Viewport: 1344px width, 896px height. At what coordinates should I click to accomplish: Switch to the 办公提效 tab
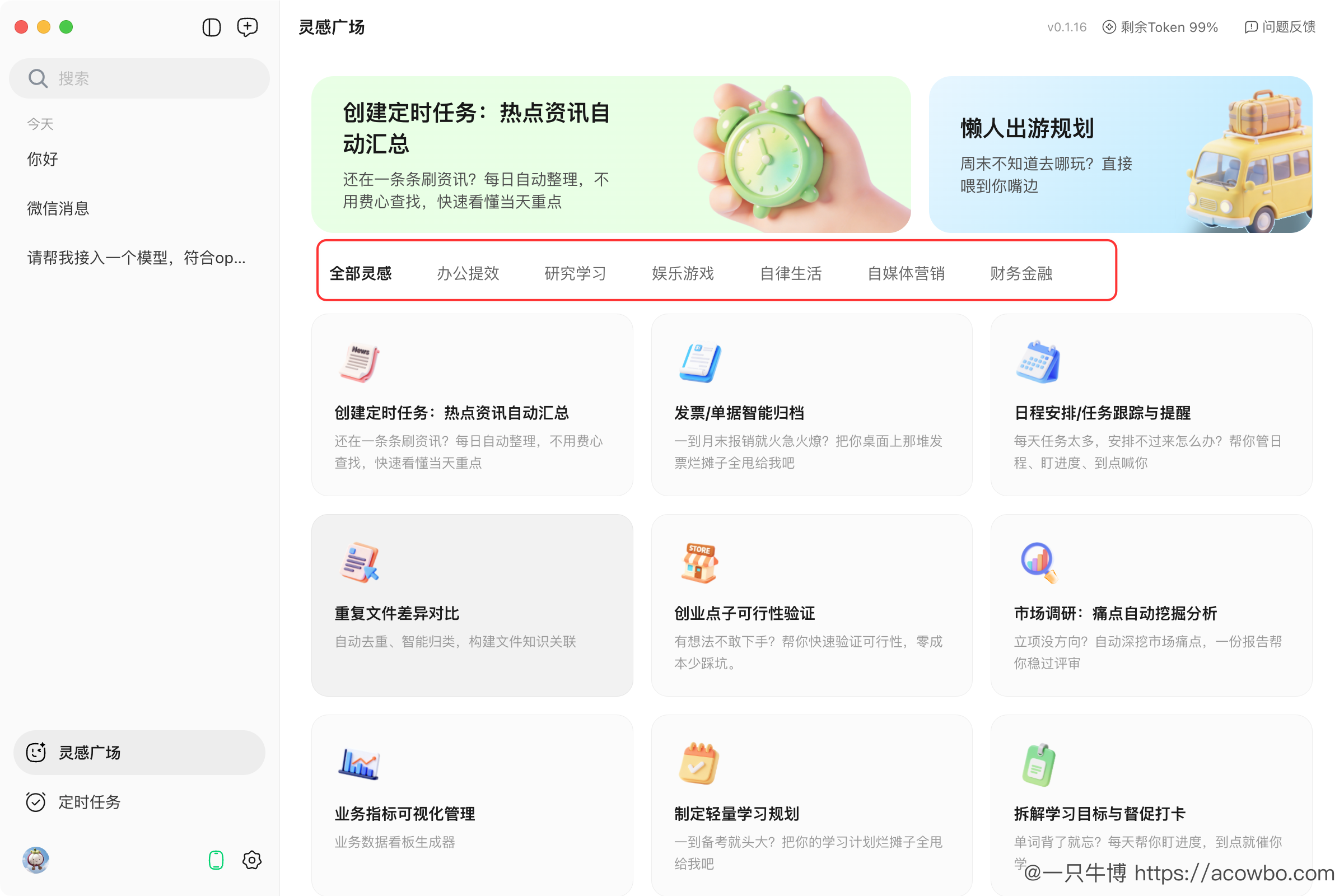point(468,273)
